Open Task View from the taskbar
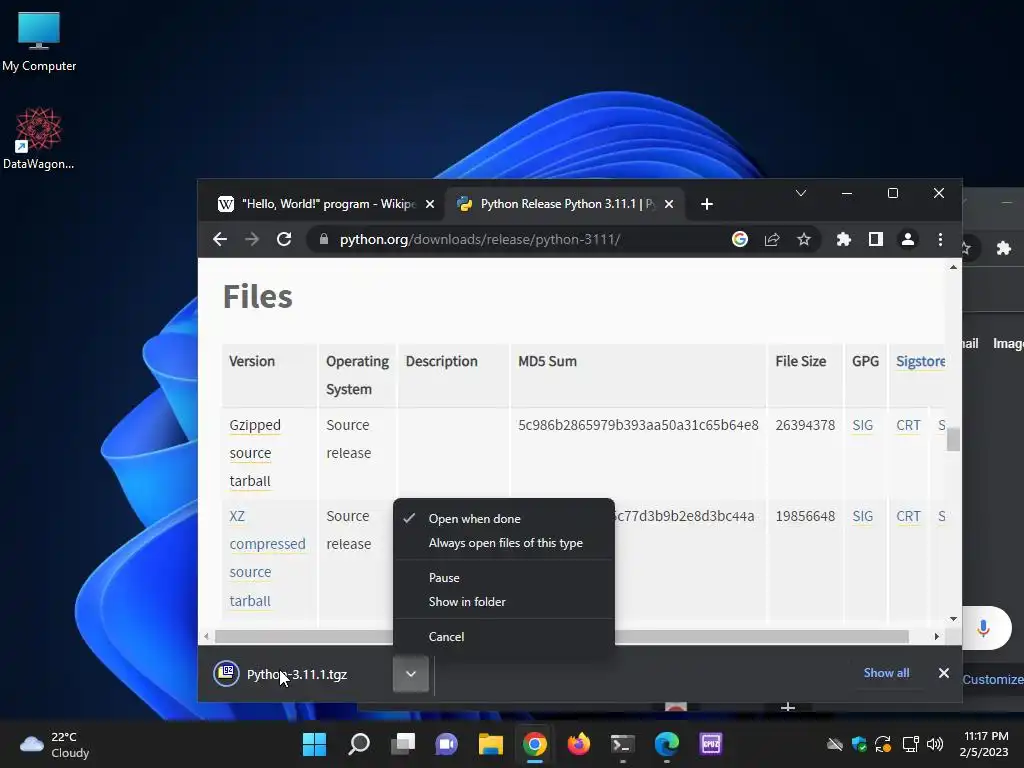 402,744
